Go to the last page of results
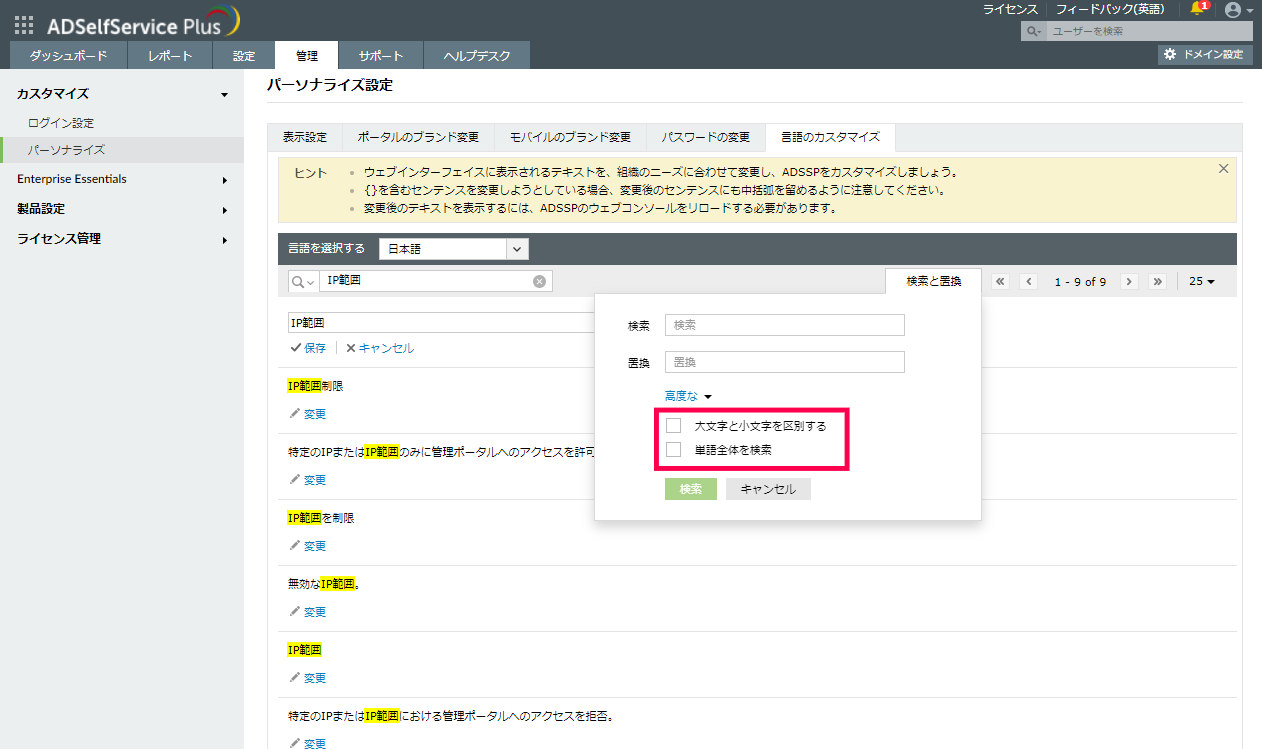The image size is (1262, 749). coord(1158,282)
